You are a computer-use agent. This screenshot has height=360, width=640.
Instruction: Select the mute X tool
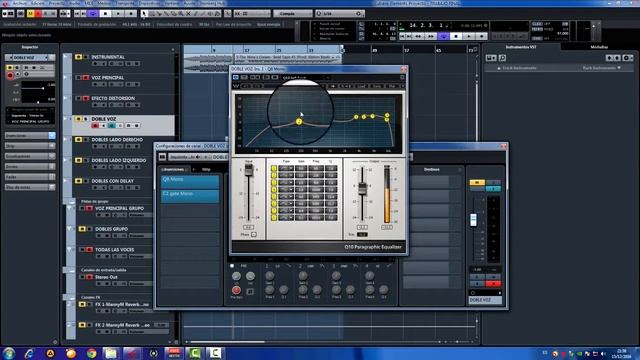click(x=188, y=13)
